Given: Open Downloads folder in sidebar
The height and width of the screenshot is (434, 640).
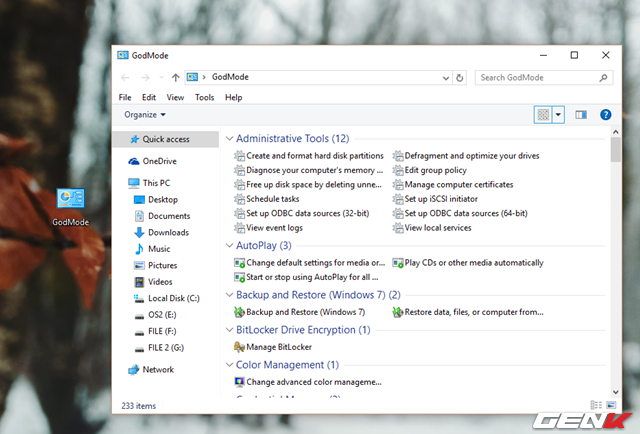Looking at the screenshot, I should click(x=167, y=232).
